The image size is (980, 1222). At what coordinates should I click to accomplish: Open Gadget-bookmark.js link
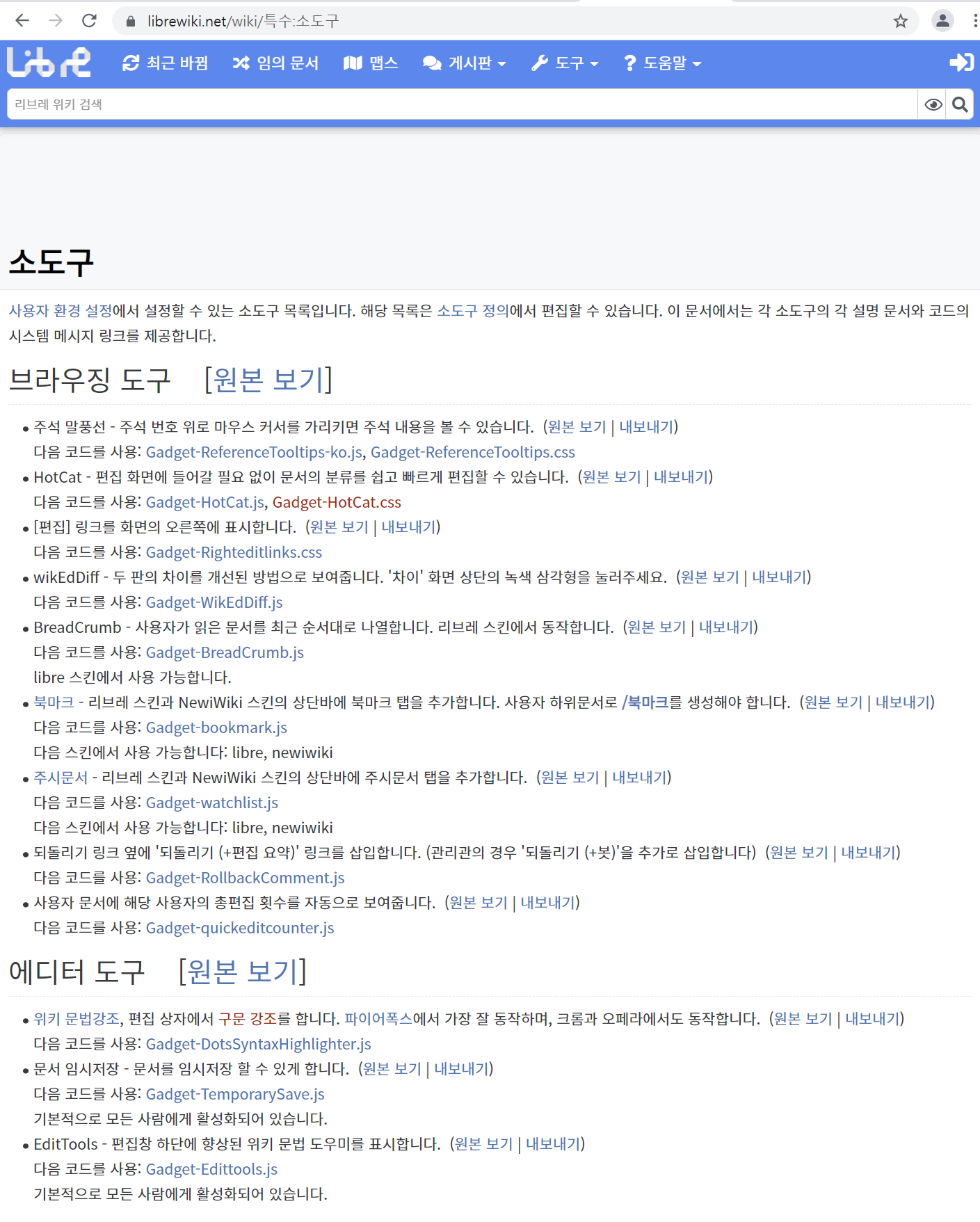coord(216,727)
